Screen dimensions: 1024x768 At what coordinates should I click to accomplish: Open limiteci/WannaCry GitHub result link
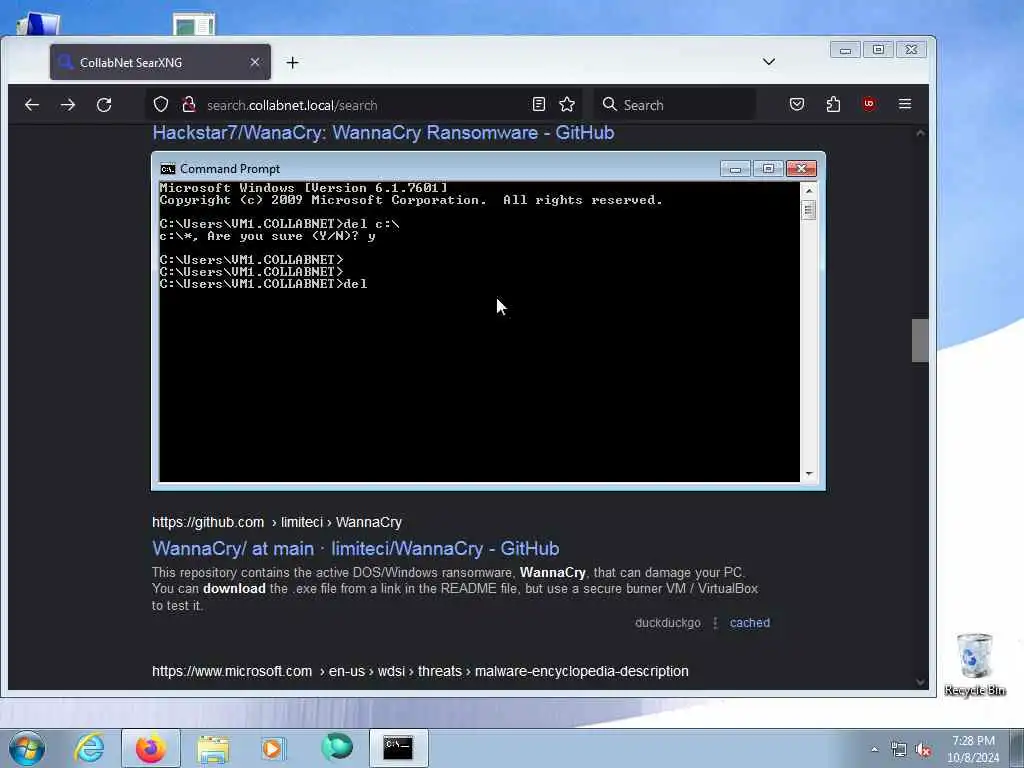coord(356,549)
